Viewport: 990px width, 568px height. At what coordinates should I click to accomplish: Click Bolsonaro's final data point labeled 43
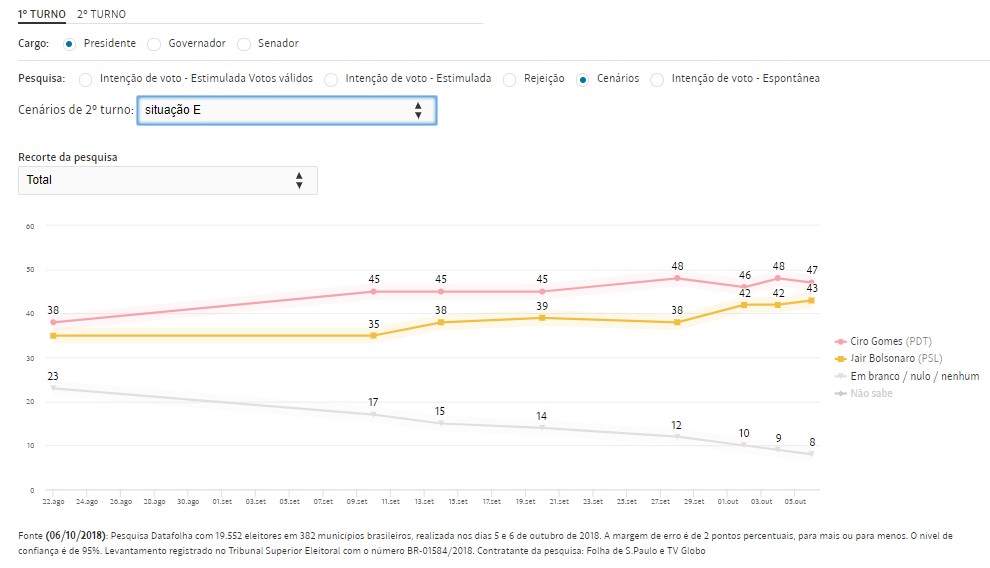[811, 300]
